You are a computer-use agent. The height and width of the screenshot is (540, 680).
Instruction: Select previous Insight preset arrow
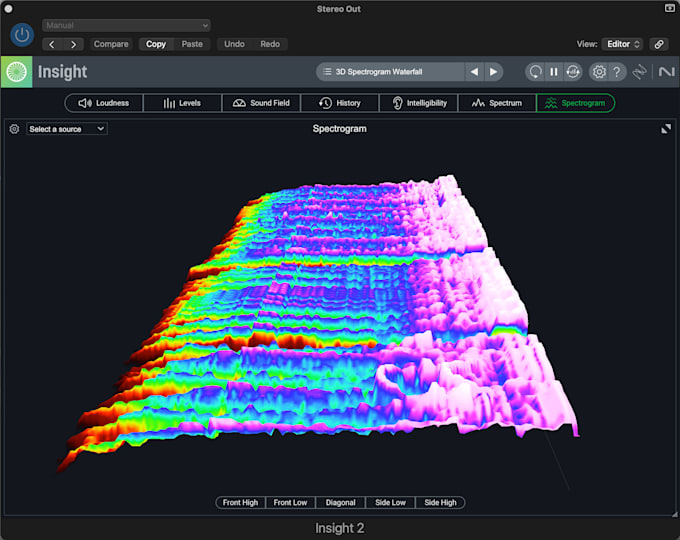[x=474, y=72]
